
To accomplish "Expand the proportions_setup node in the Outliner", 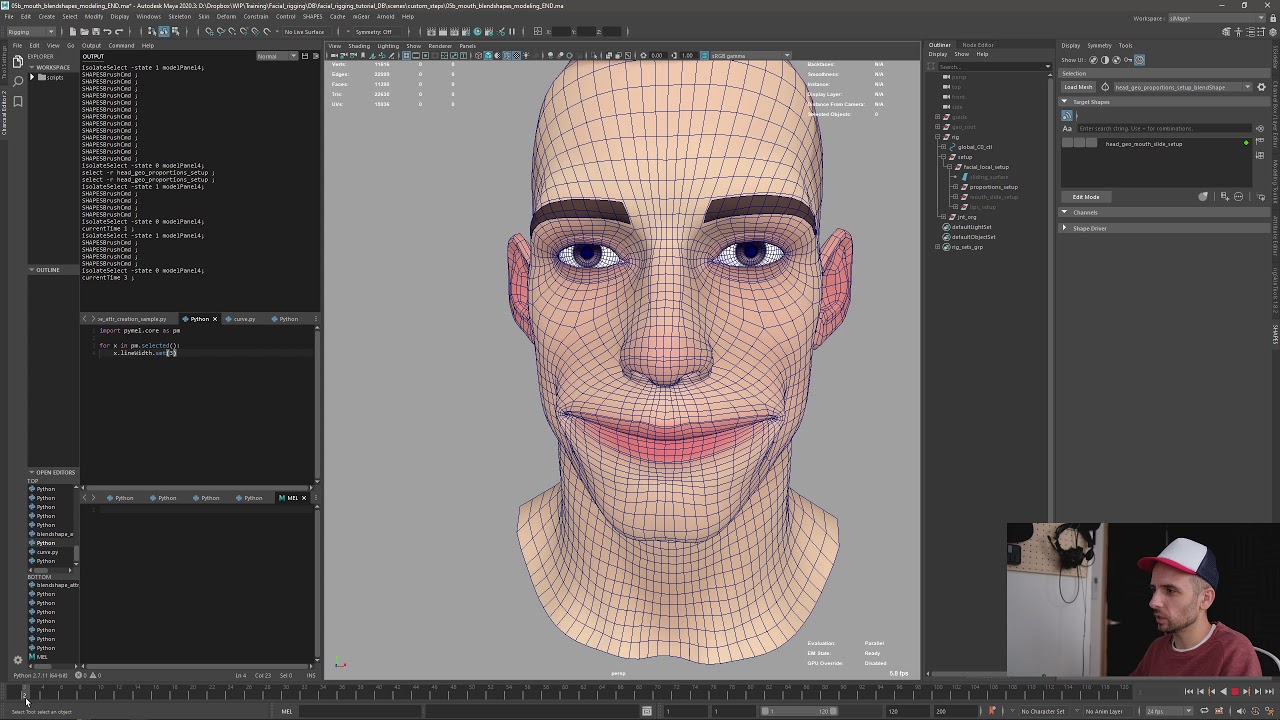I will 955,187.
